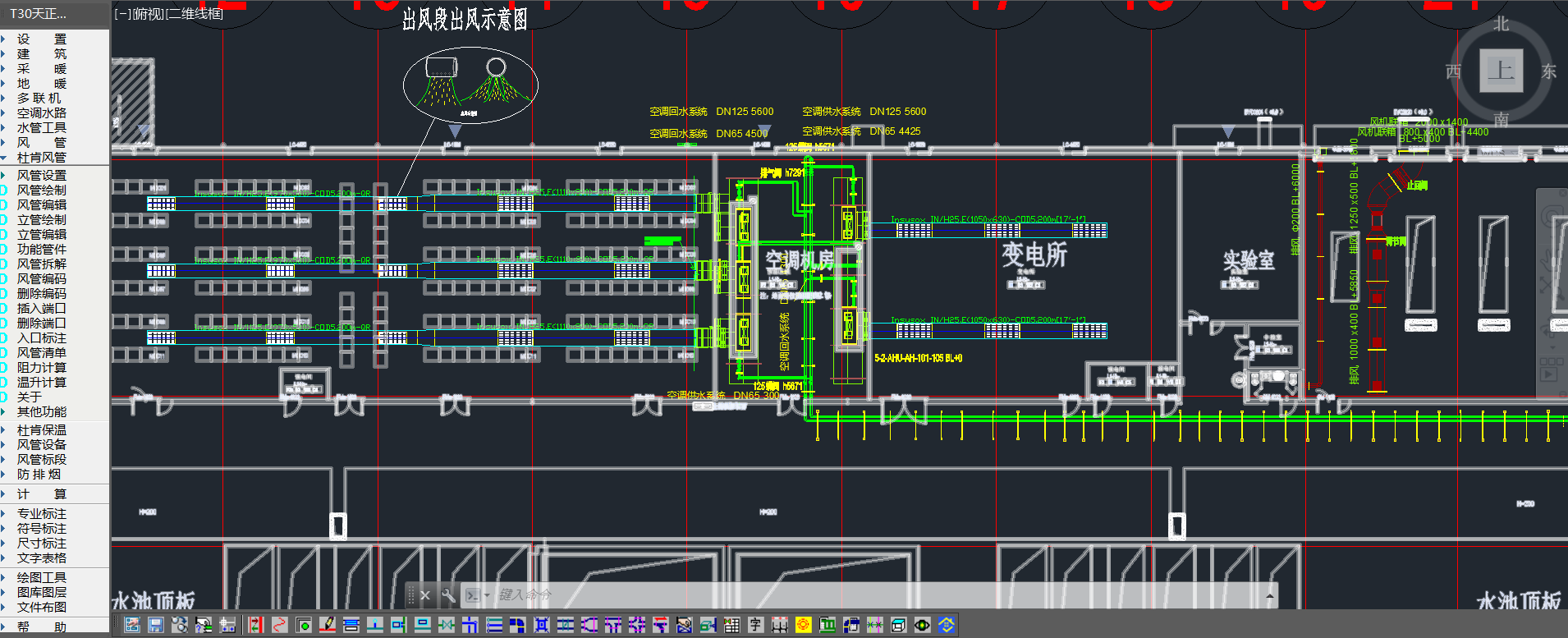
Task: Open the 风管绘制 menu item
Action: (x=41, y=190)
